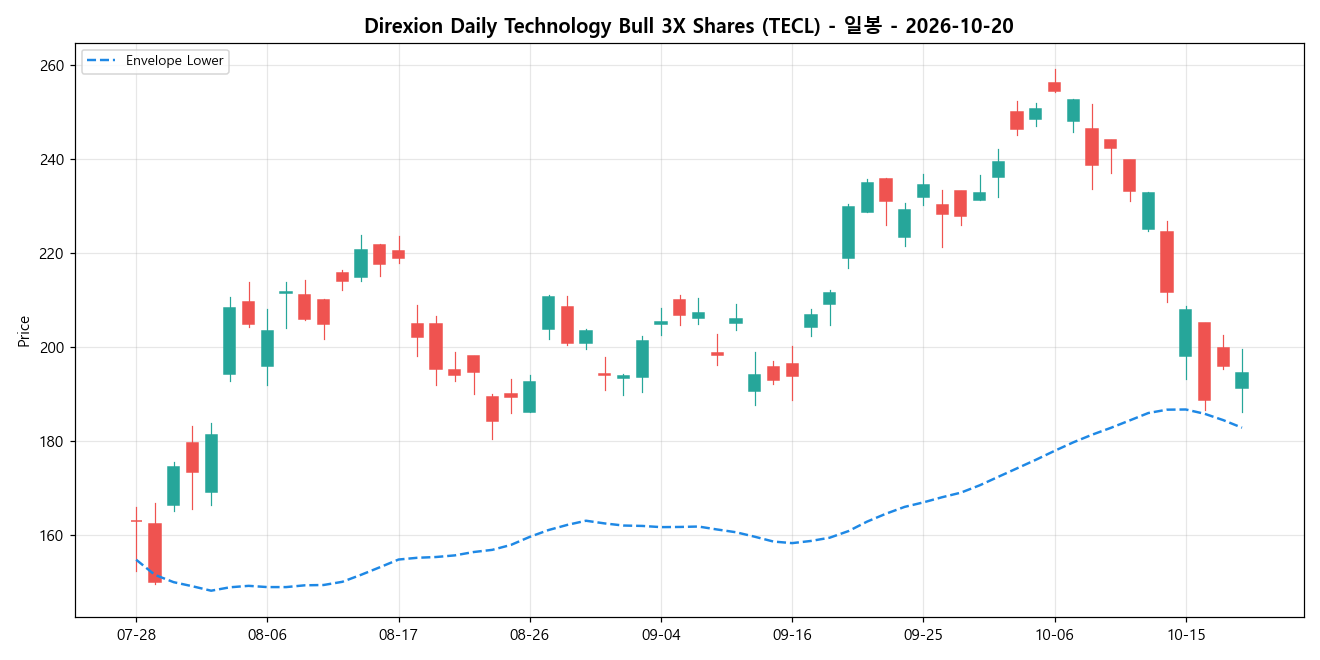Click the 09-16 date axis label
Image resolution: width=1320 pixels, height=660 pixels.
pos(792,635)
